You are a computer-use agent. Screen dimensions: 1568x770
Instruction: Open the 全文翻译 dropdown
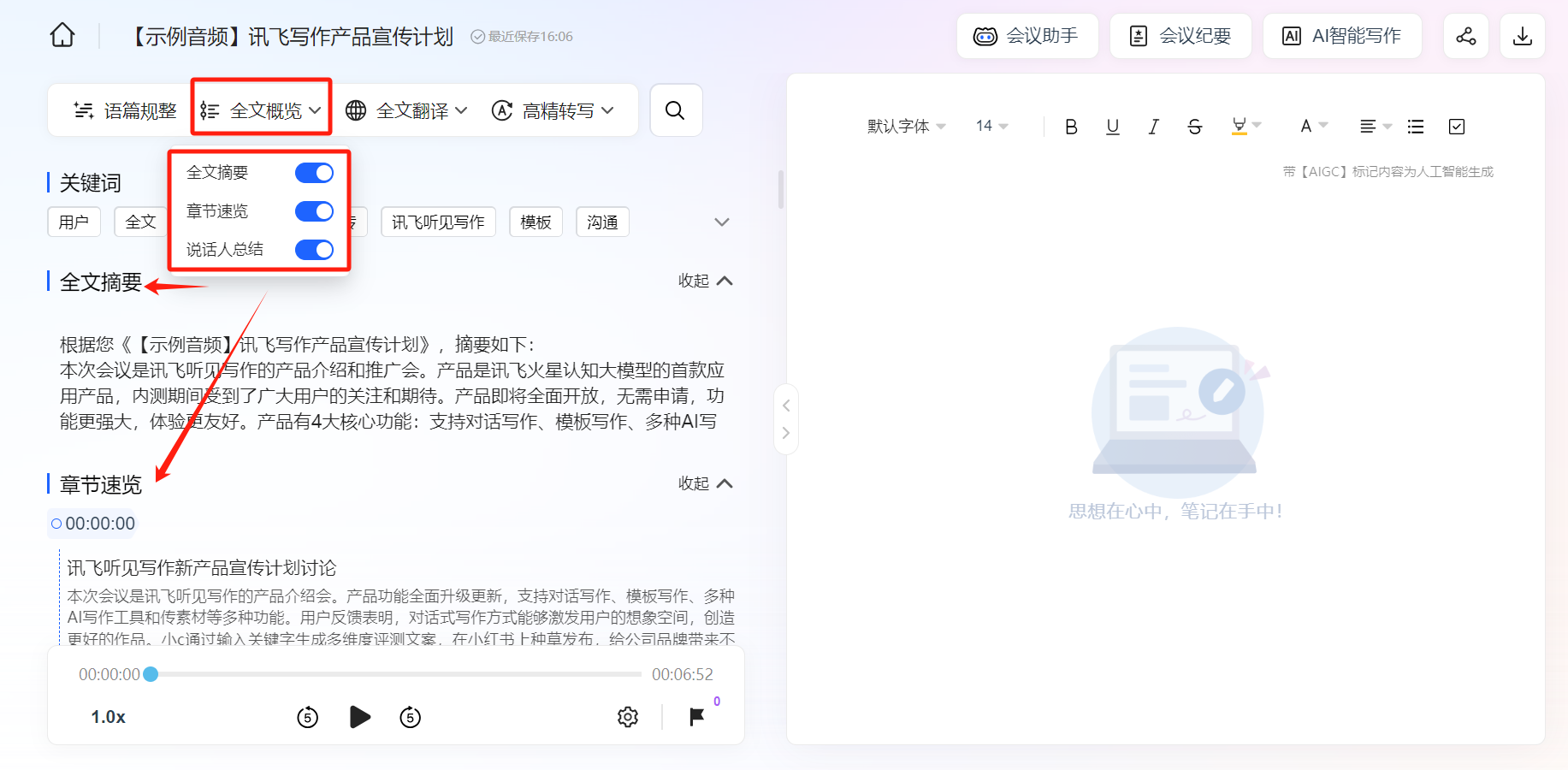click(x=406, y=110)
